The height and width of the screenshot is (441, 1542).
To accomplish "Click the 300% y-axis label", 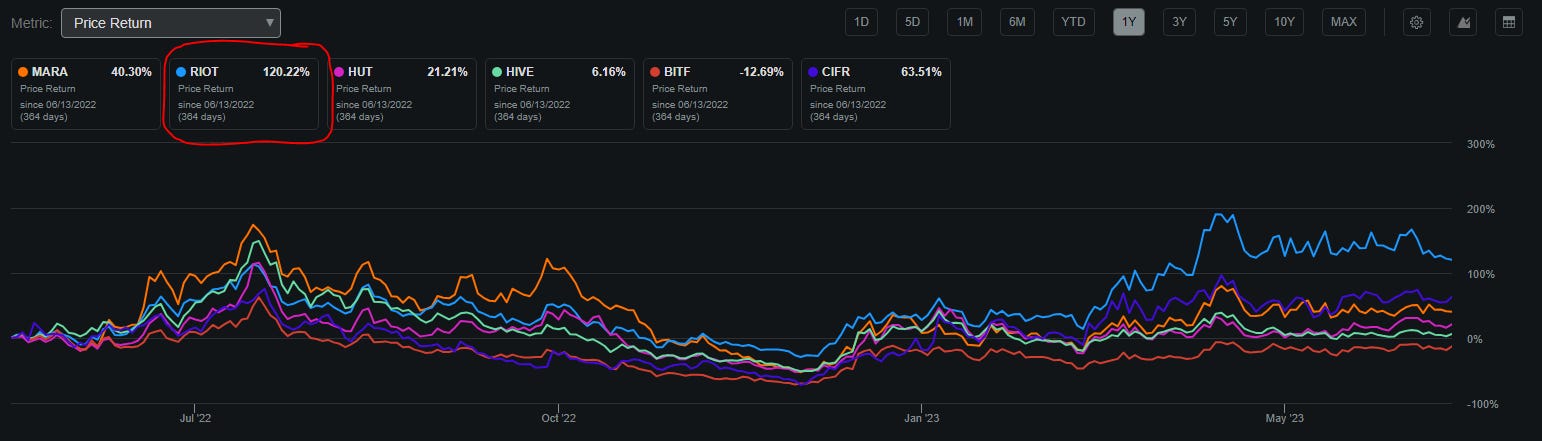I will 1481,144.
